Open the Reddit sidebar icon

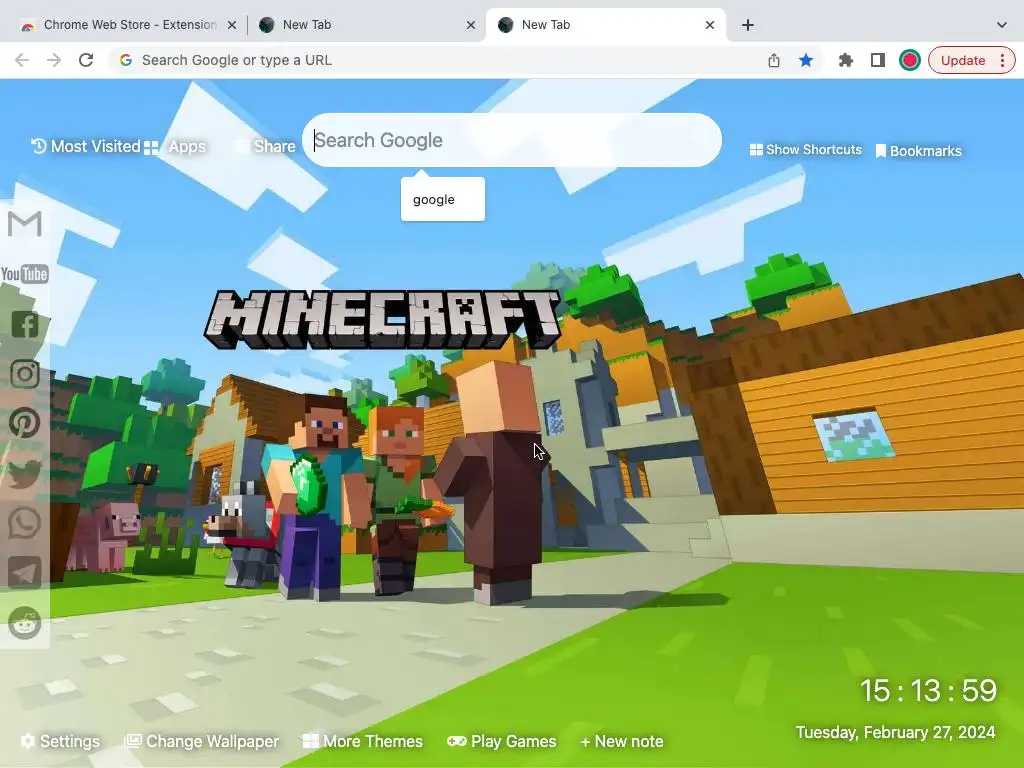pyautogui.click(x=25, y=623)
